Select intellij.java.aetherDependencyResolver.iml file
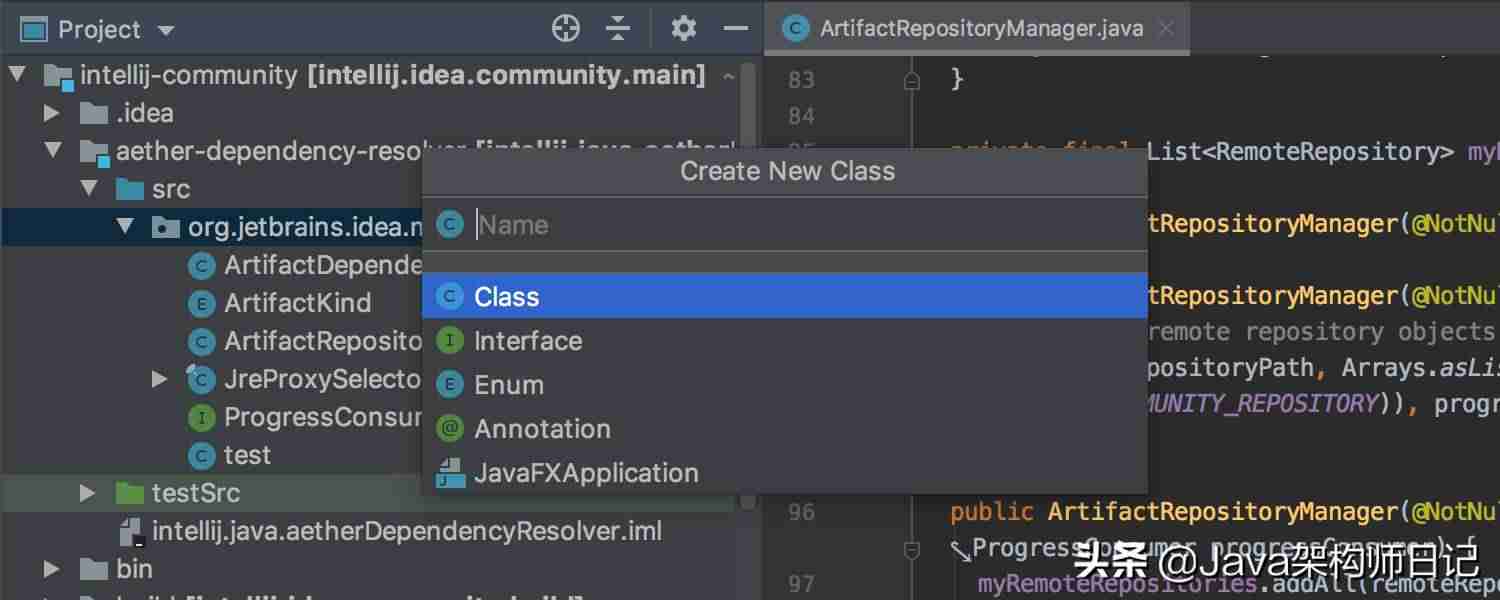Screen dimensions: 1500x600 [x=406, y=531]
